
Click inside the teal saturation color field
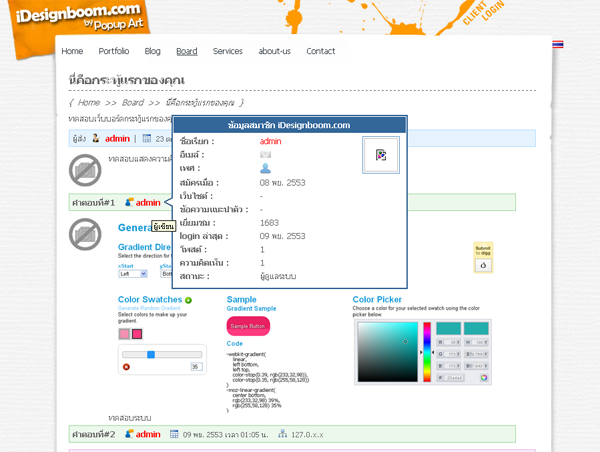388,352
